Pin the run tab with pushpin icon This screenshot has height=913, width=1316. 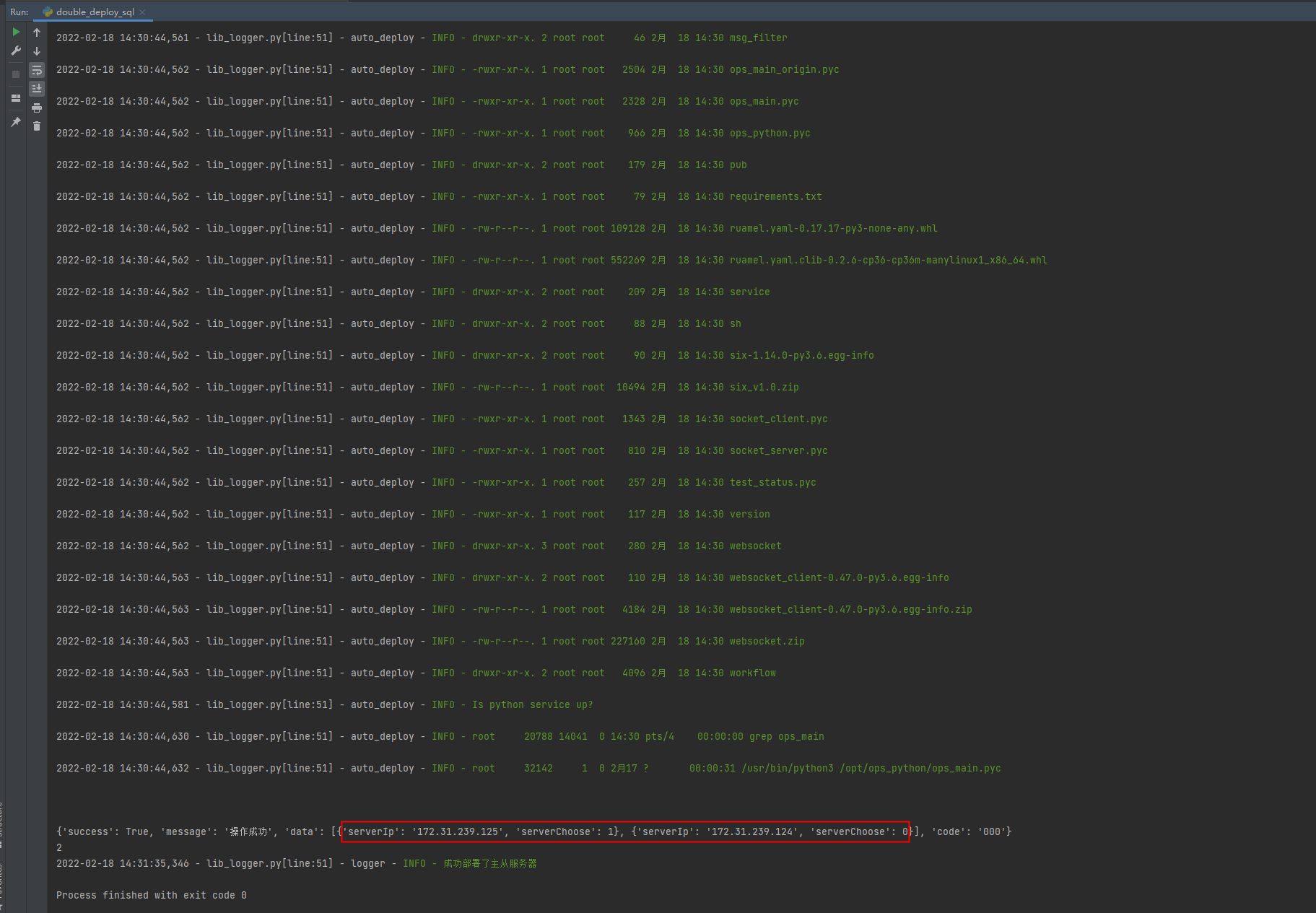coord(16,122)
